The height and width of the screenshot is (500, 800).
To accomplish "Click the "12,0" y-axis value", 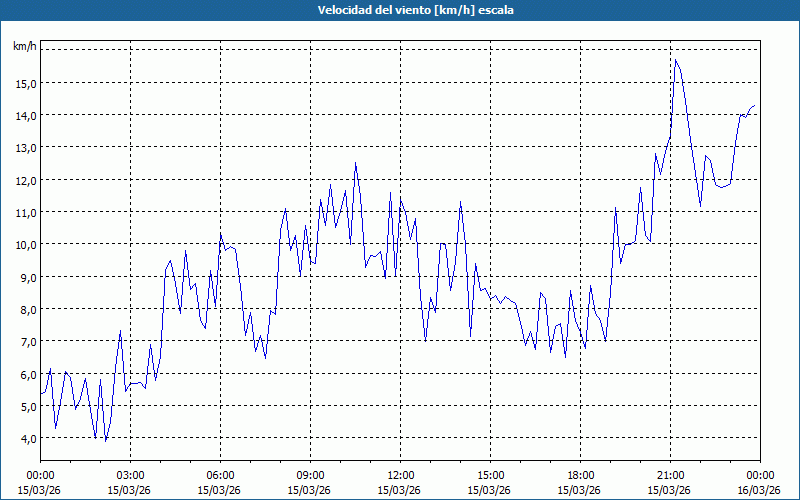I will [x=26, y=181].
